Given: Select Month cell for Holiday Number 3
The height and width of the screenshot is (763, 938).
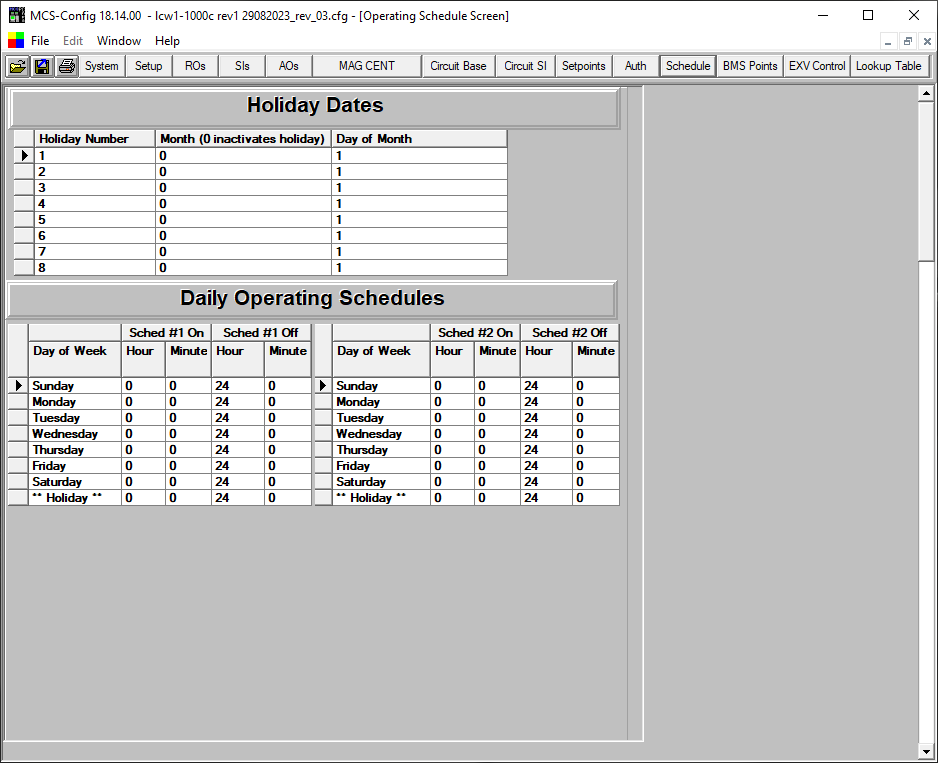Looking at the screenshot, I should click(243, 188).
